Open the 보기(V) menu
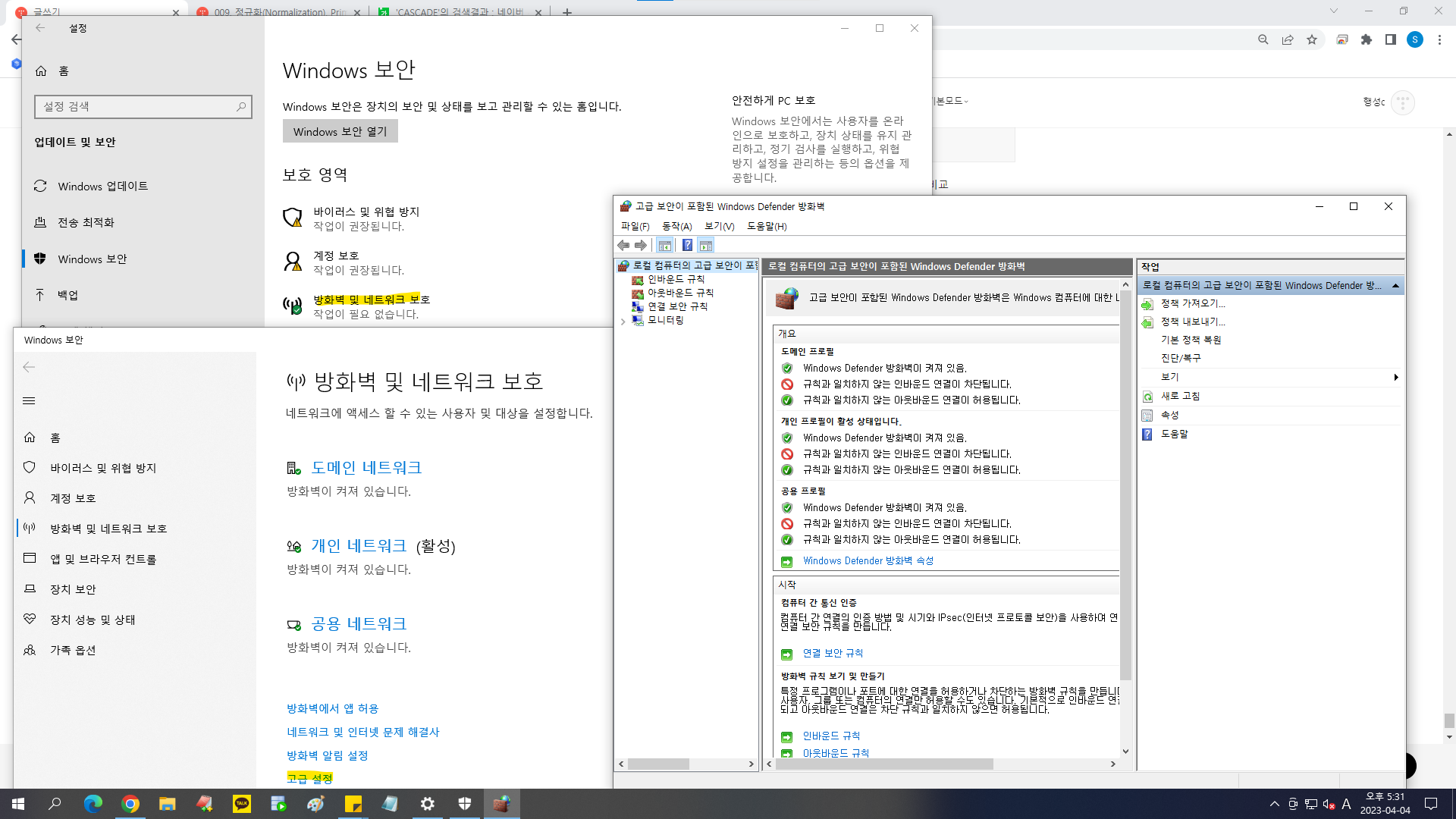 coord(720,226)
